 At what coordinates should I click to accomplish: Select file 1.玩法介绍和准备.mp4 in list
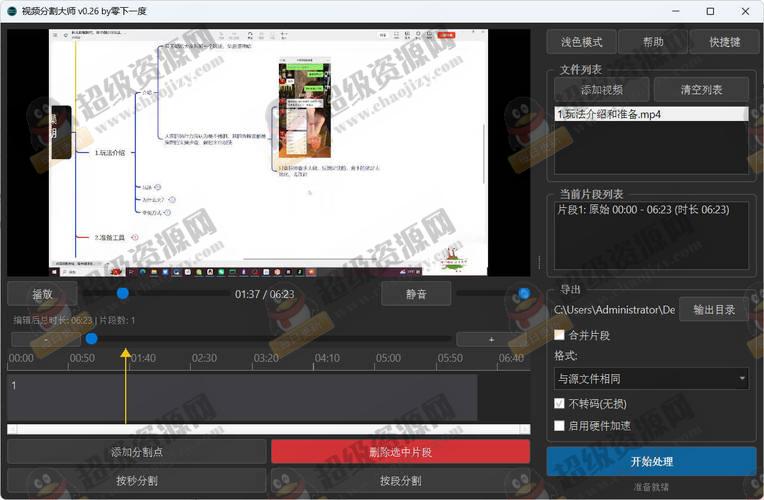pyautogui.click(x=651, y=114)
